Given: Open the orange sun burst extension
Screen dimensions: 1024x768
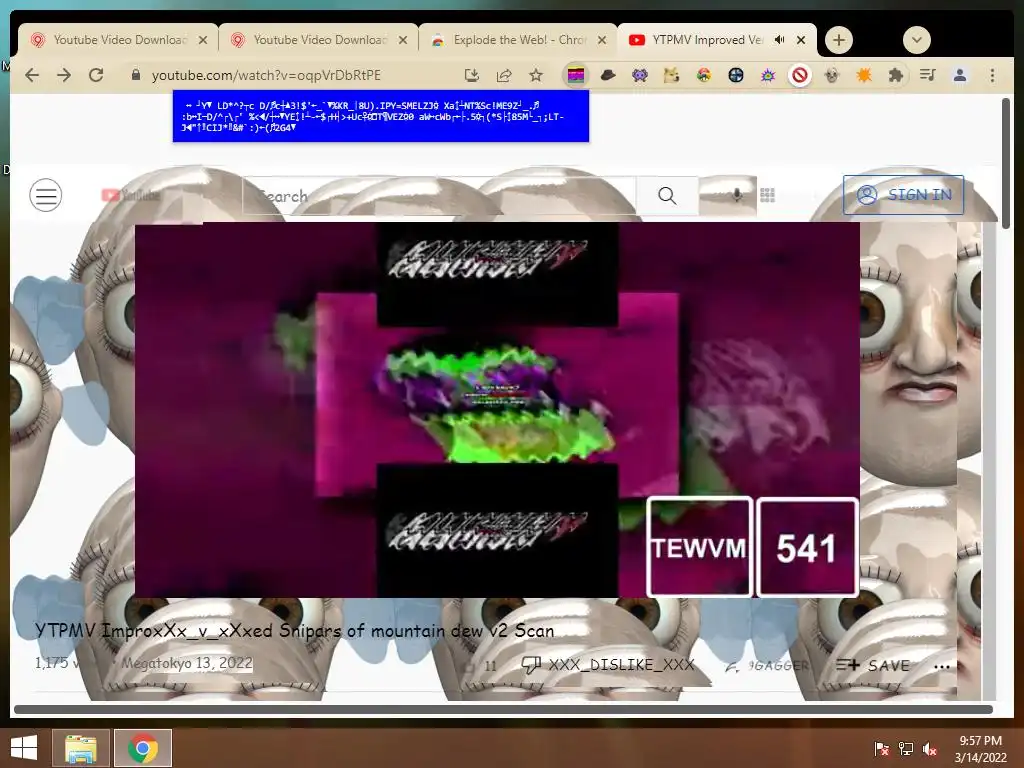Looking at the screenshot, I should [x=863, y=75].
